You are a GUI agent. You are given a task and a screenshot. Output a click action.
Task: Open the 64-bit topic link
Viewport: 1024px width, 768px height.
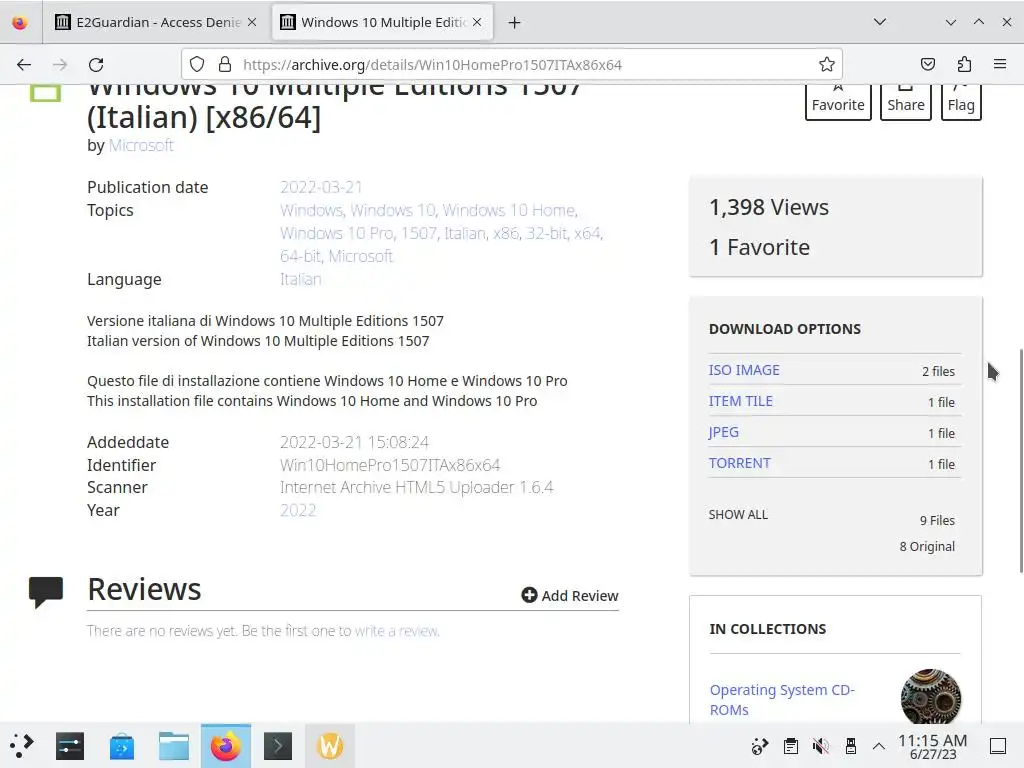point(300,256)
